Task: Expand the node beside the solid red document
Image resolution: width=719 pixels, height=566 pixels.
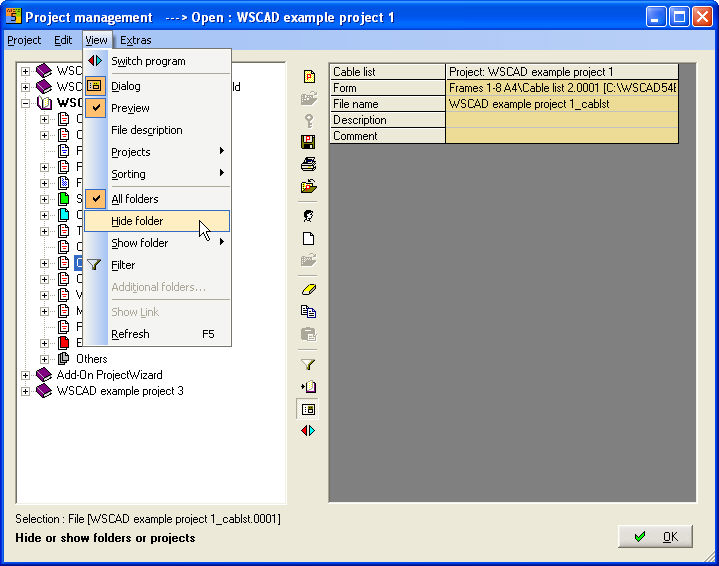Action: [44, 343]
